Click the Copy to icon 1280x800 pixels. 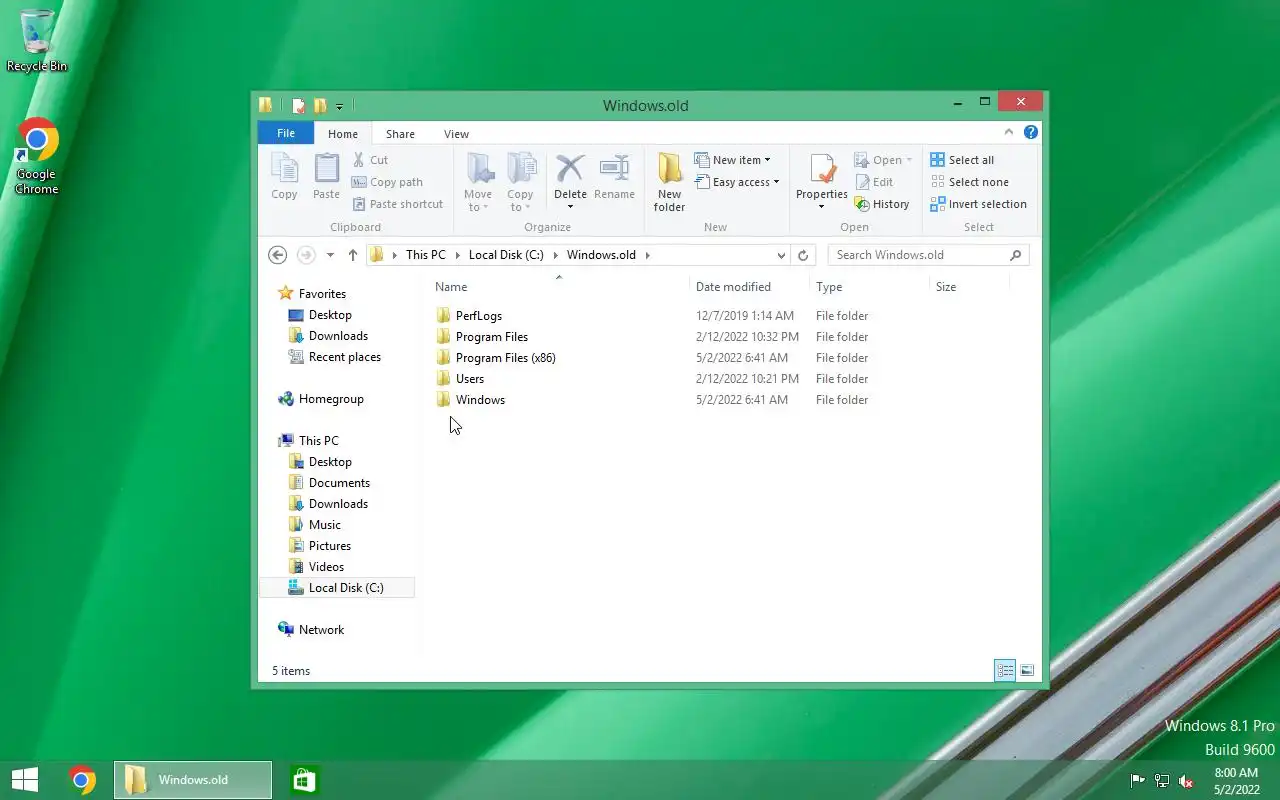point(520,168)
